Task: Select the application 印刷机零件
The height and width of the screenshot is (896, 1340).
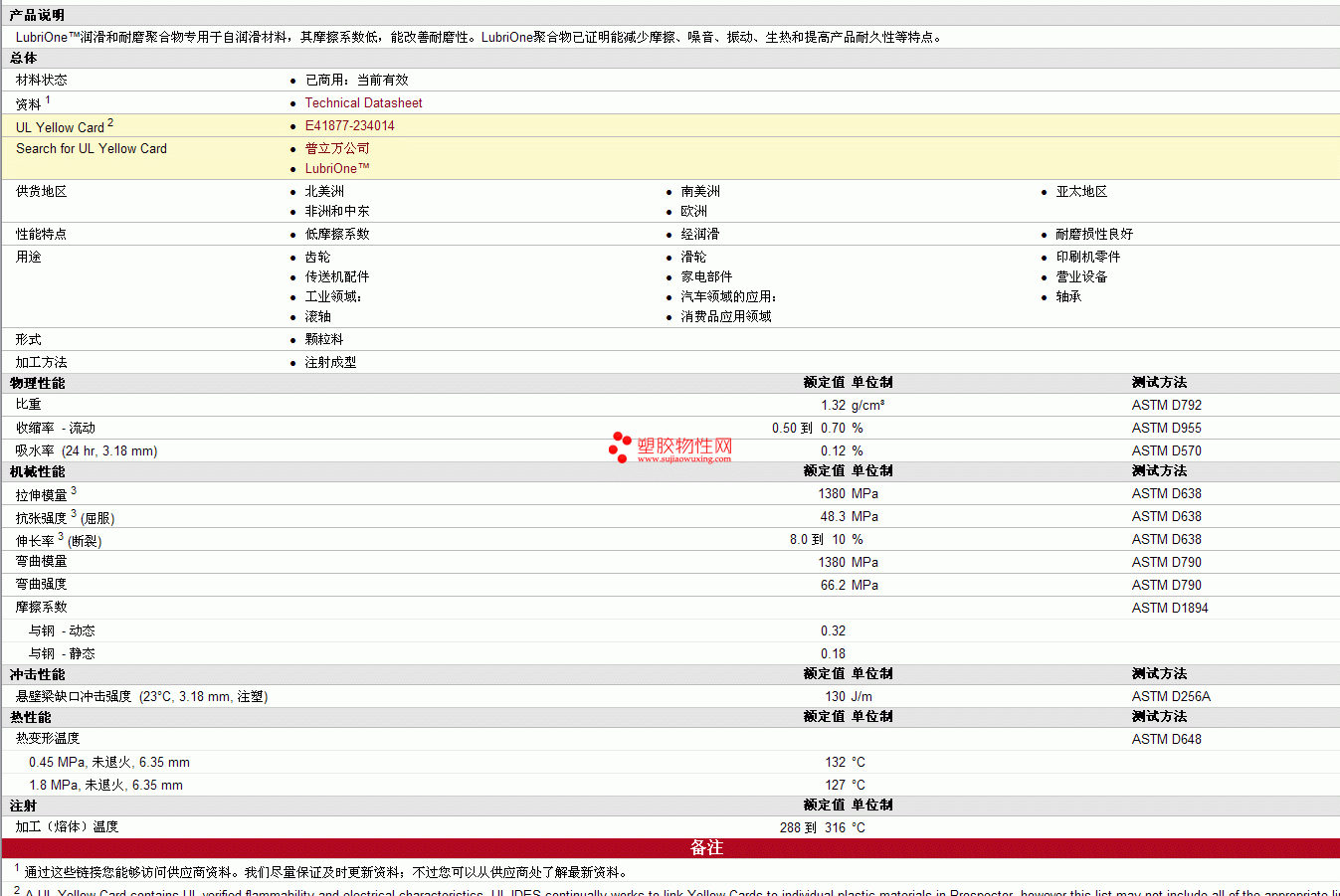Action: (x=1088, y=257)
